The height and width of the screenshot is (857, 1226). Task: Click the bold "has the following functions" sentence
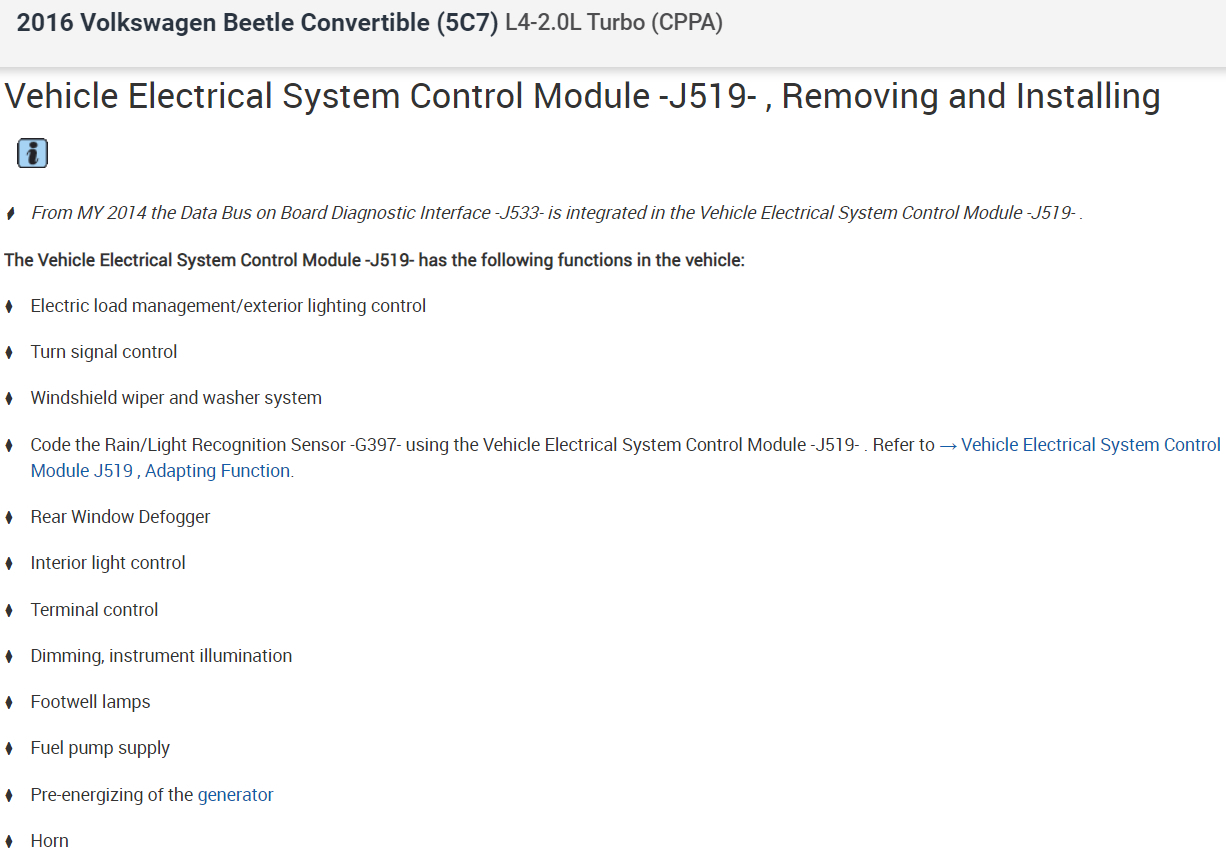coord(375,260)
